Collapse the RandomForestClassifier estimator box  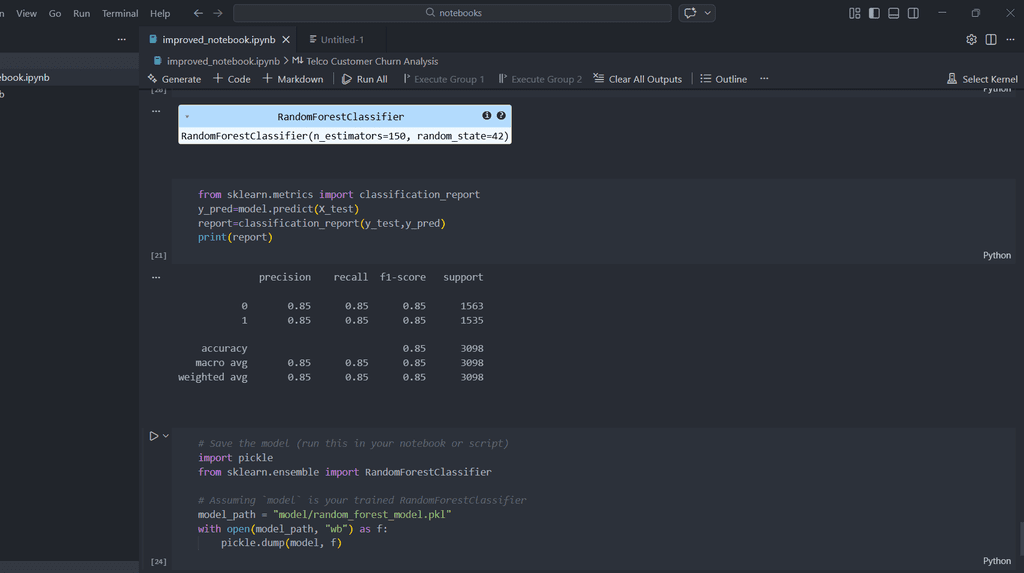coord(187,116)
